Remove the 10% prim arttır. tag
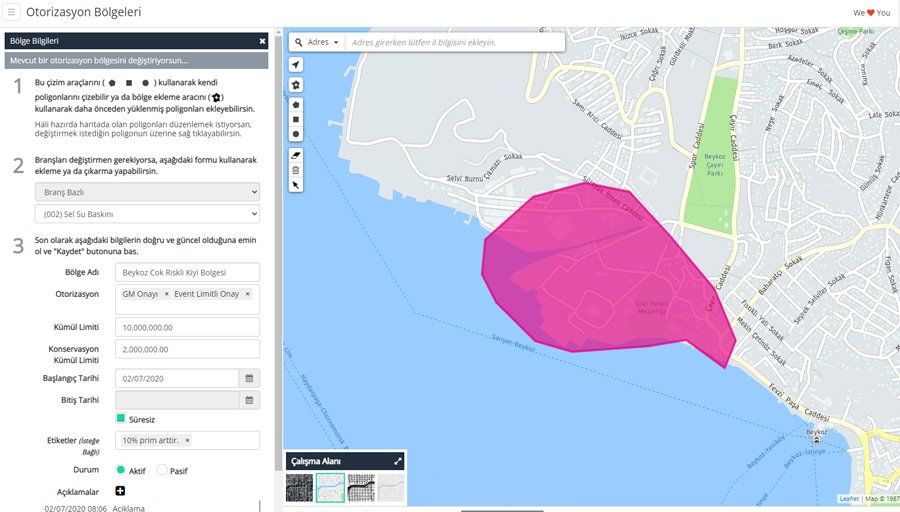900x512 pixels. (187, 440)
